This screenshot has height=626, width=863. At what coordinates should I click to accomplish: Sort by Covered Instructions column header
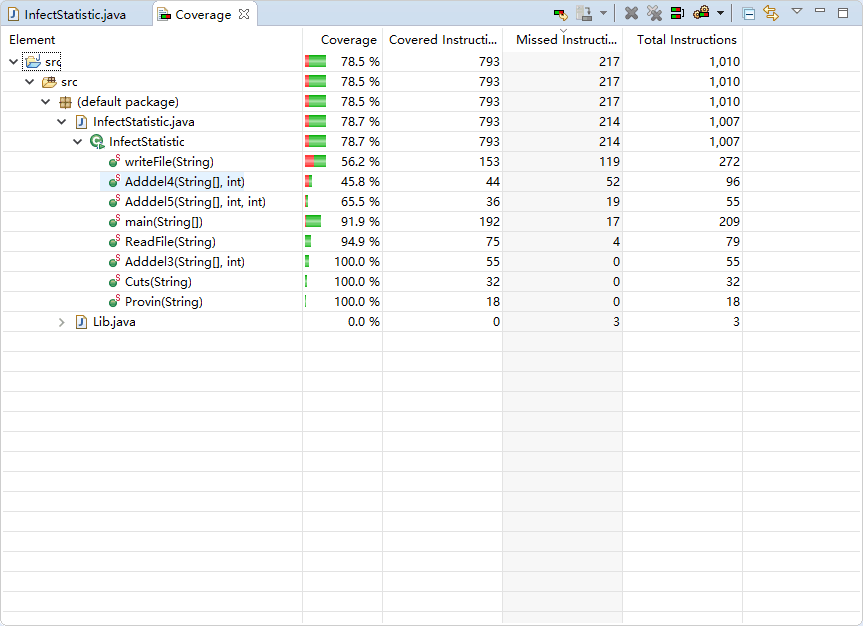[x=443, y=40]
